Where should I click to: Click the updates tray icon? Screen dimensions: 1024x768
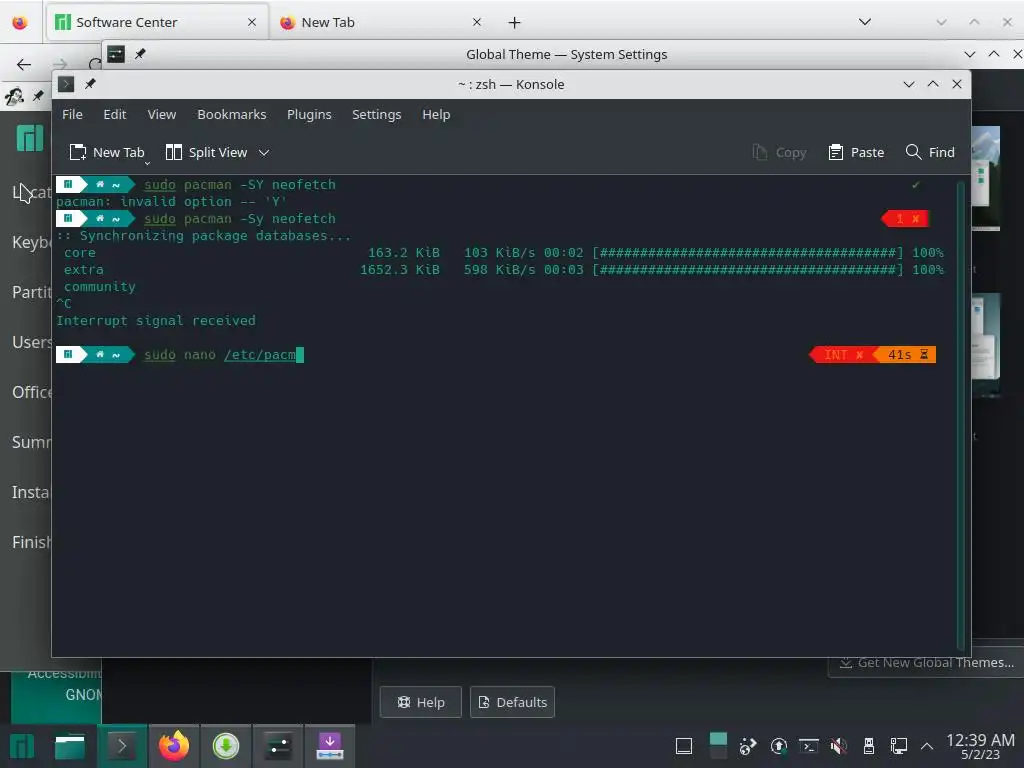(x=778, y=746)
